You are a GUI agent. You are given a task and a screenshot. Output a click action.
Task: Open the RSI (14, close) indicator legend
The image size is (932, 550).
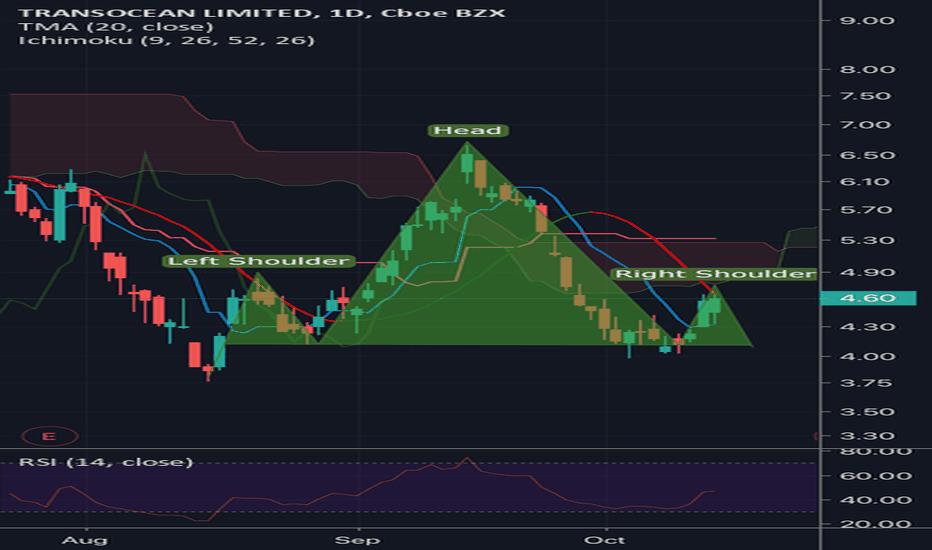[x=106, y=462]
